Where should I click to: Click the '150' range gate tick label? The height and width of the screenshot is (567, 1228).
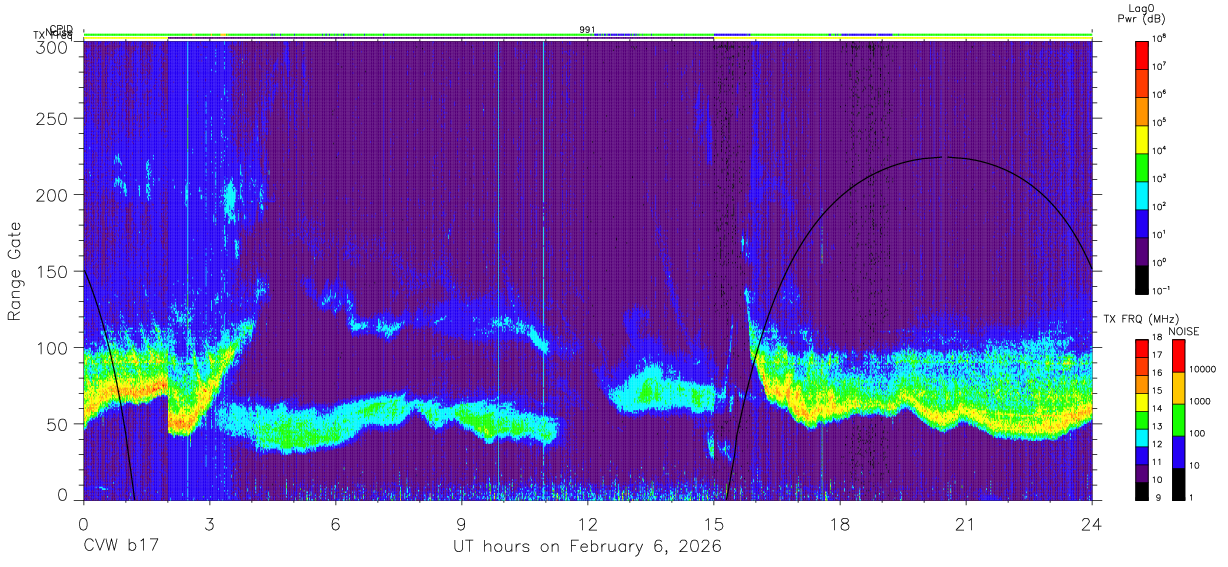click(52, 271)
